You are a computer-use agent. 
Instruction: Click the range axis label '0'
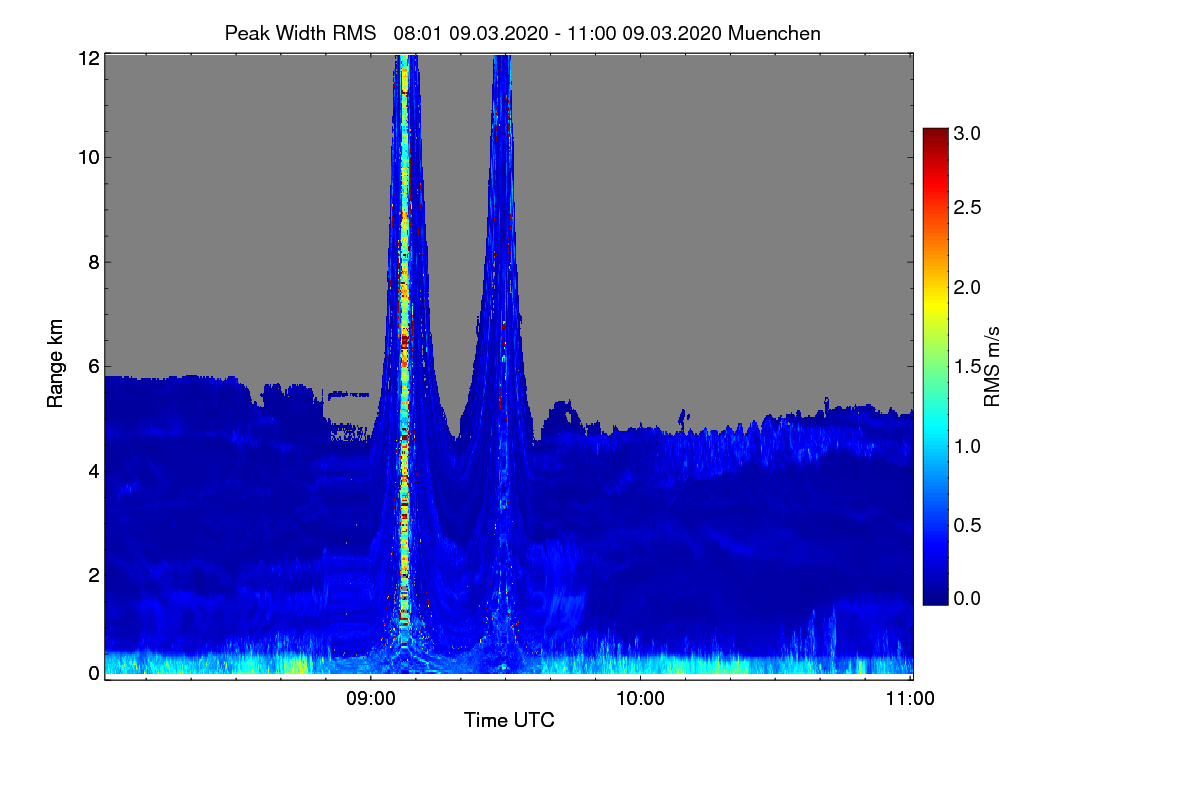(92, 673)
